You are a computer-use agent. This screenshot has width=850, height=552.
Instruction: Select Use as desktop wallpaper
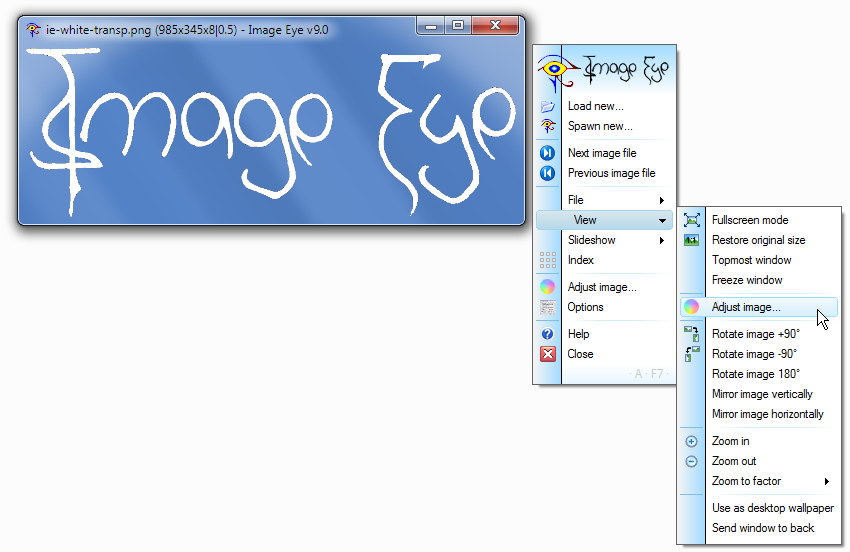pyautogui.click(x=772, y=508)
